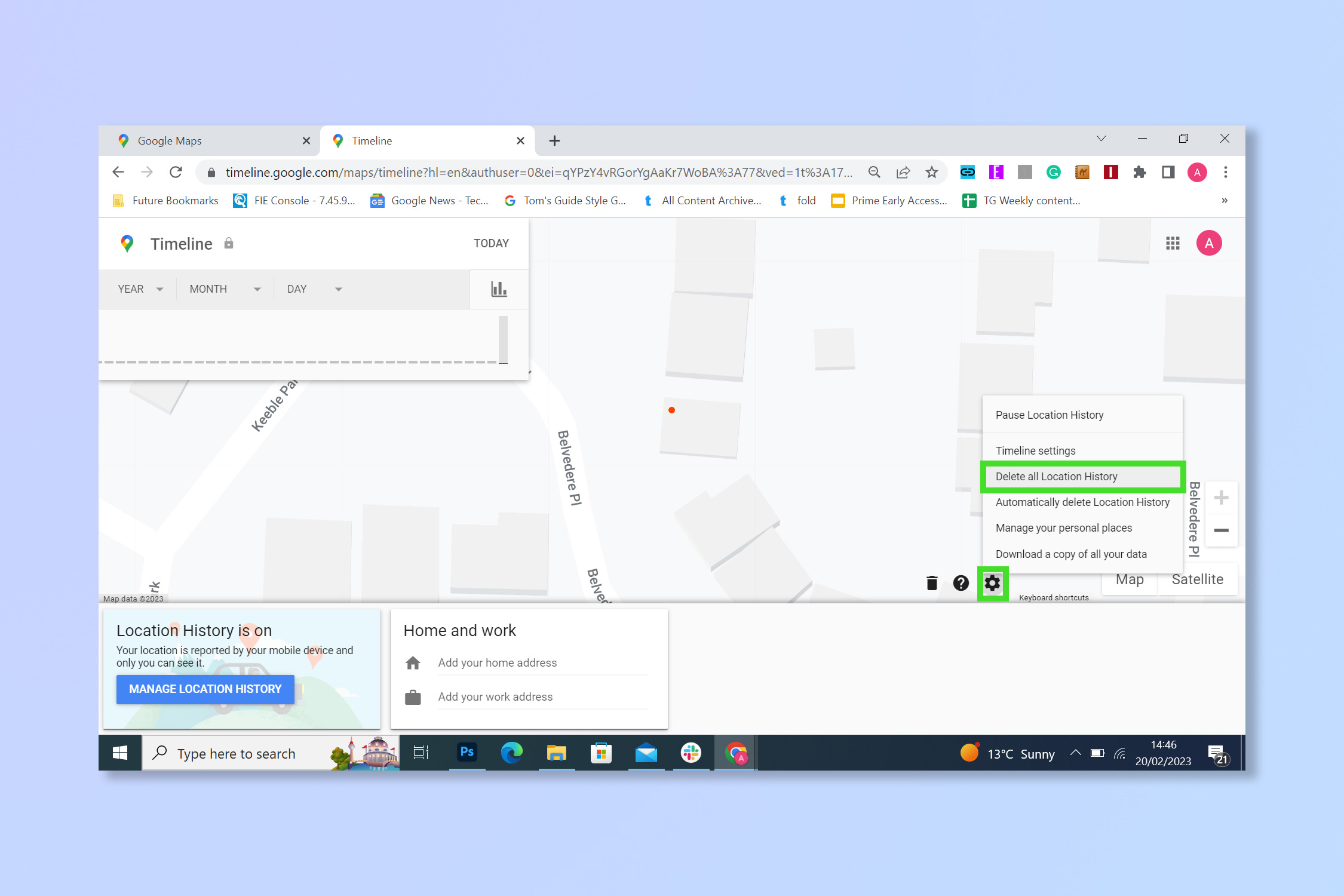Click the Microsoft Edge taskbar icon
The image size is (1344, 896).
click(x=511, y=753)
